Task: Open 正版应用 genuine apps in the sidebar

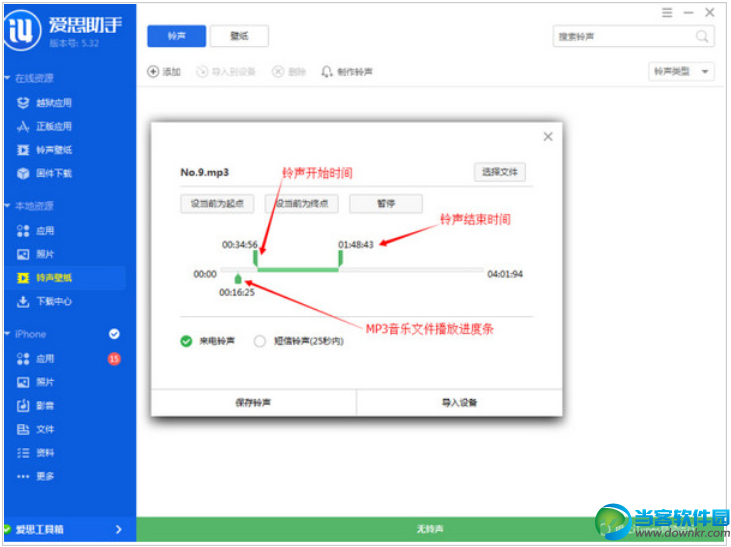Action: (44, 126)
